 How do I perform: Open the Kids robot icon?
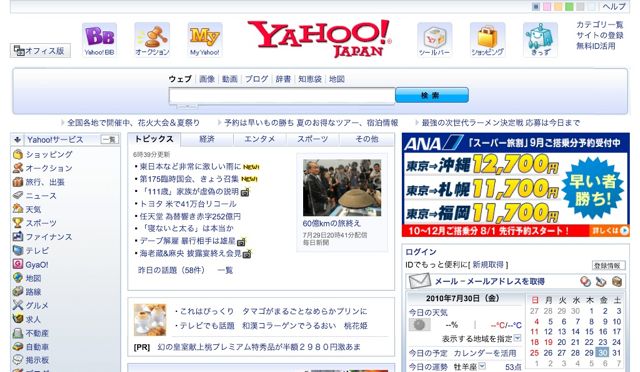(540, 40)
